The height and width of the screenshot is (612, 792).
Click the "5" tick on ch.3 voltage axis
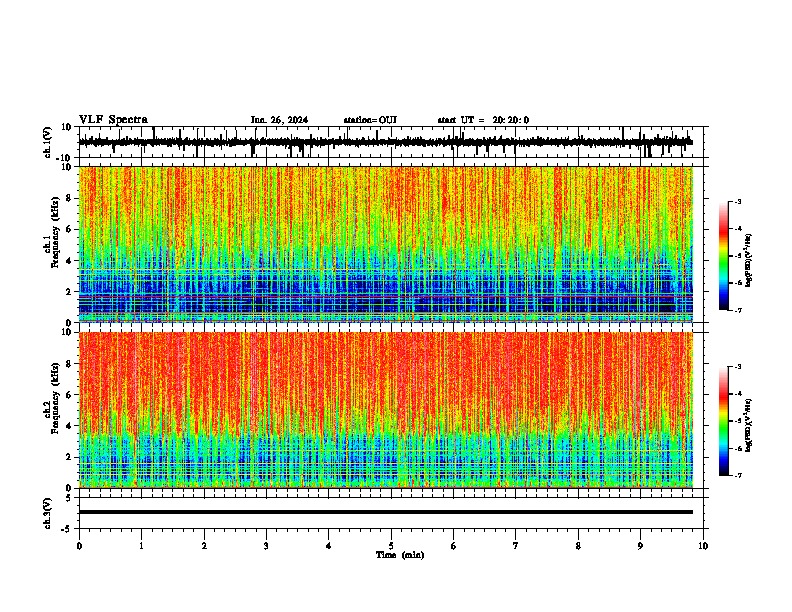click(x=70, y=497)
